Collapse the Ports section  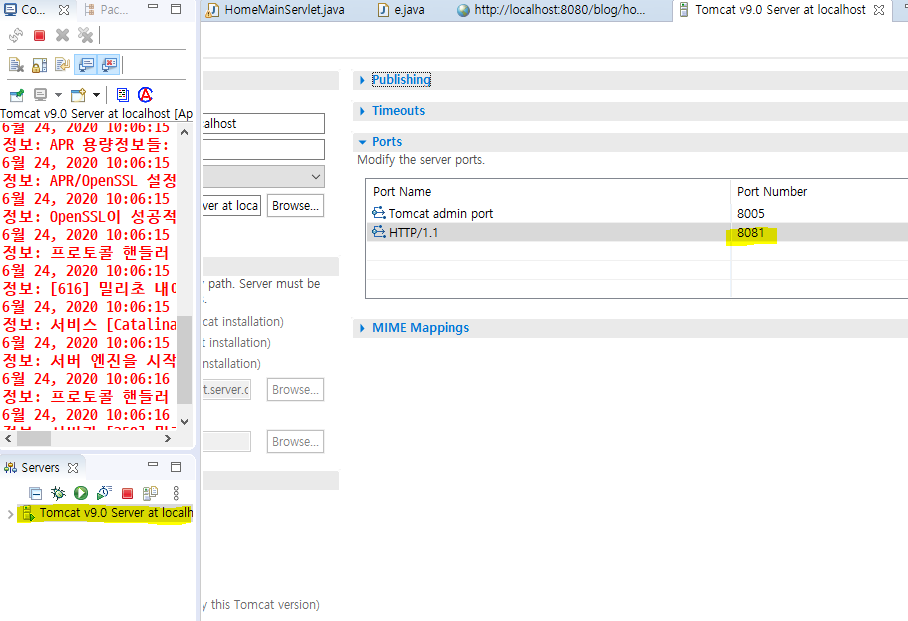[363, 142]
